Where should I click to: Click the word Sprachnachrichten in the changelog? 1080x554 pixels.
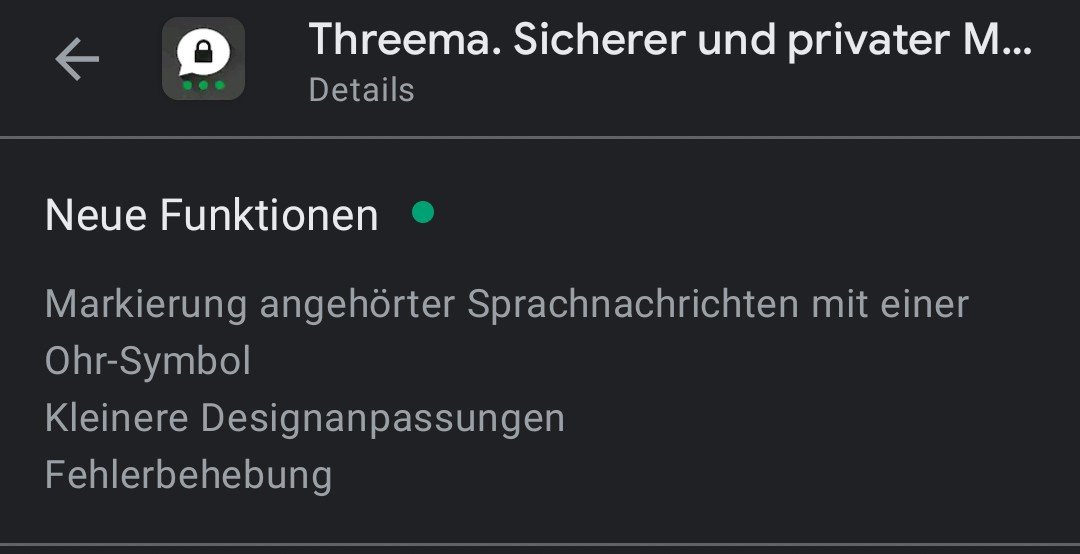coord(633,304)
